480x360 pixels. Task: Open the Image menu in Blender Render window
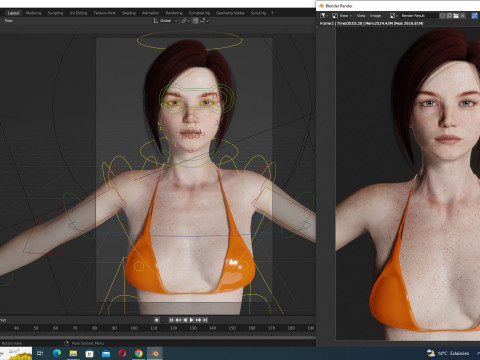pos(375,16)
